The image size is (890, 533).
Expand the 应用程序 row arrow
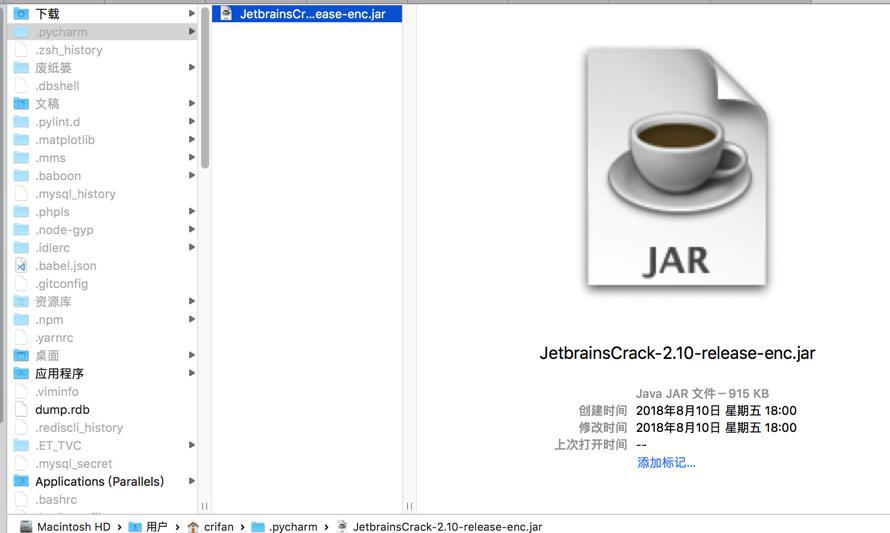[192, 373]
